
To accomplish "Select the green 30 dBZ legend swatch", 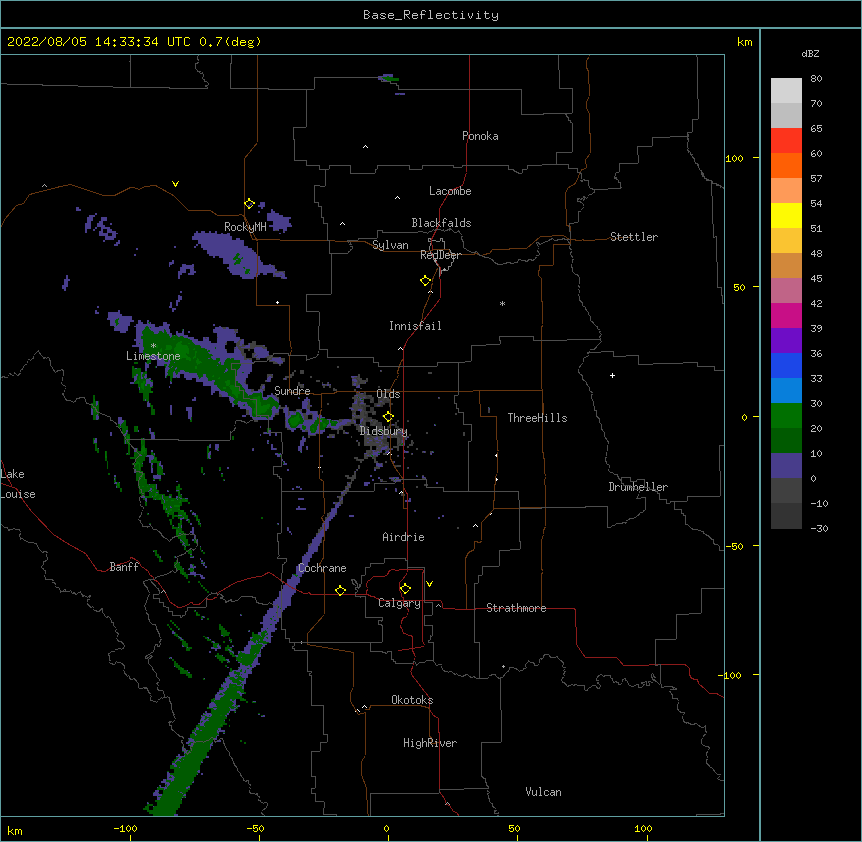I will point(786,416).
